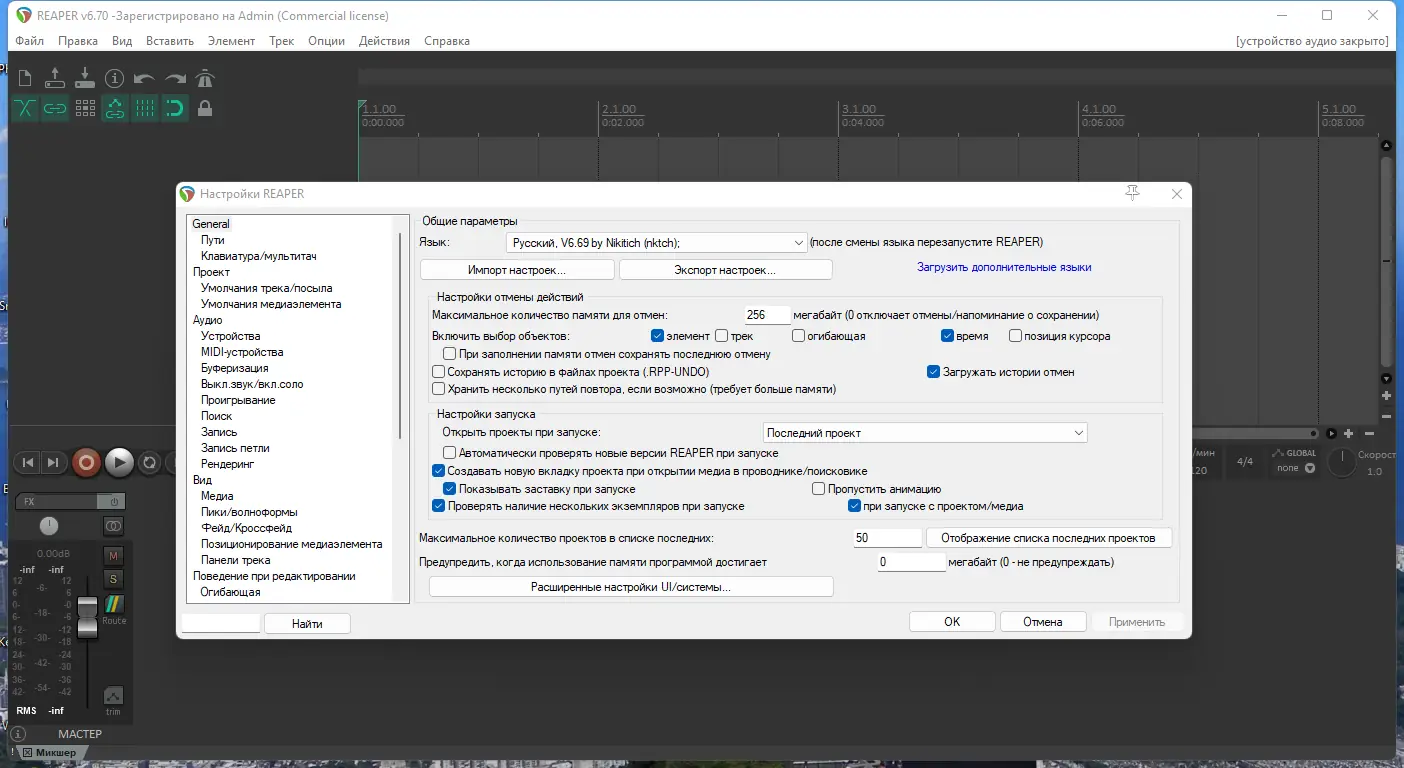Click the Undo arrow in main toolbar

tap(145, 78)
